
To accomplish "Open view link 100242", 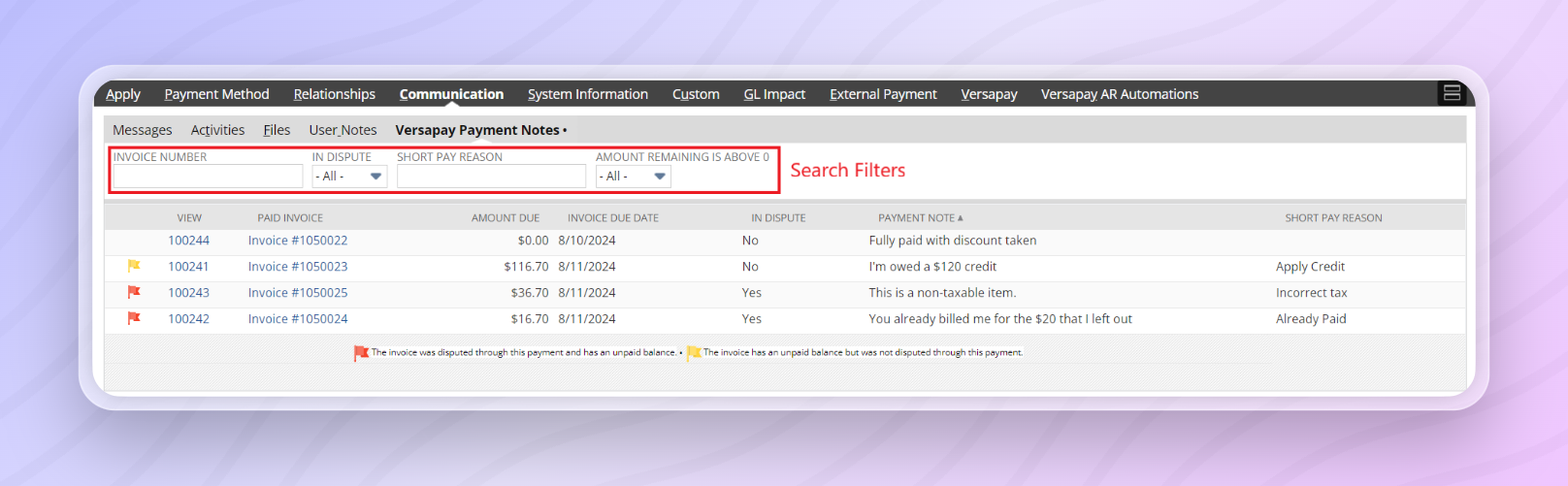I will 188,318.
